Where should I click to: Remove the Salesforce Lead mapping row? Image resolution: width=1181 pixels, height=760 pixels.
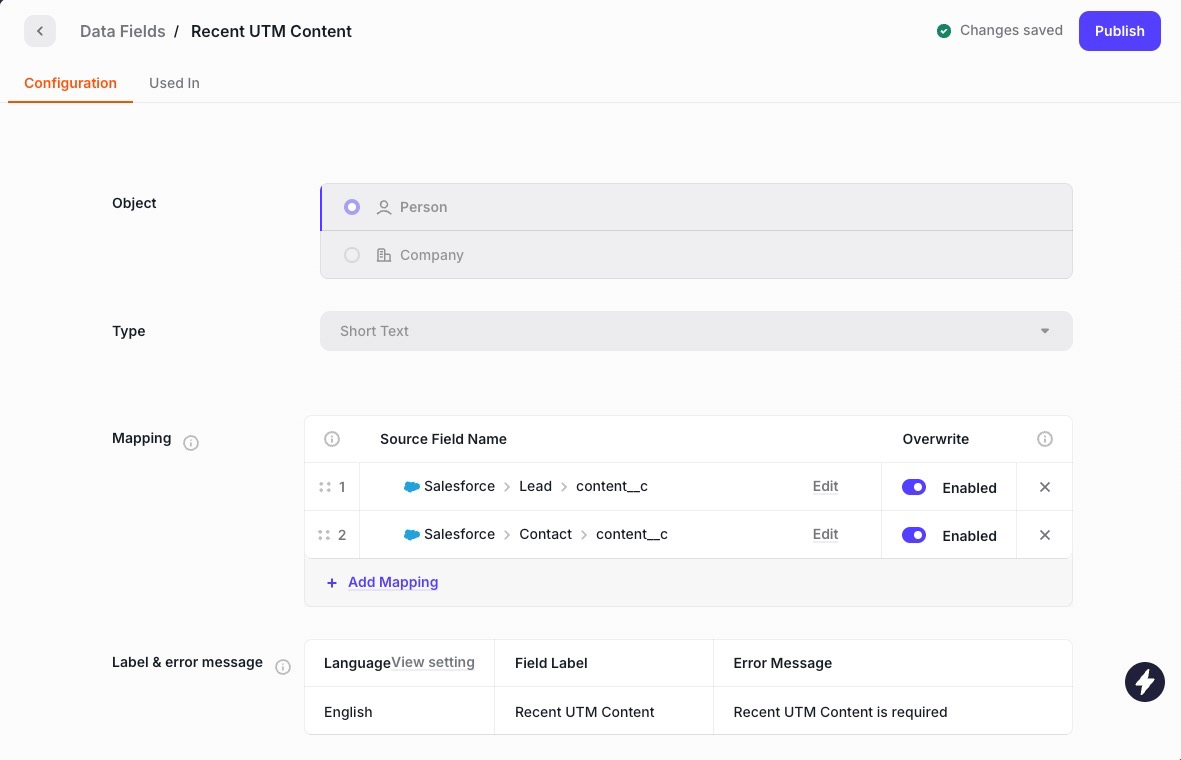pyautogui.click(x=1045, y=487)
